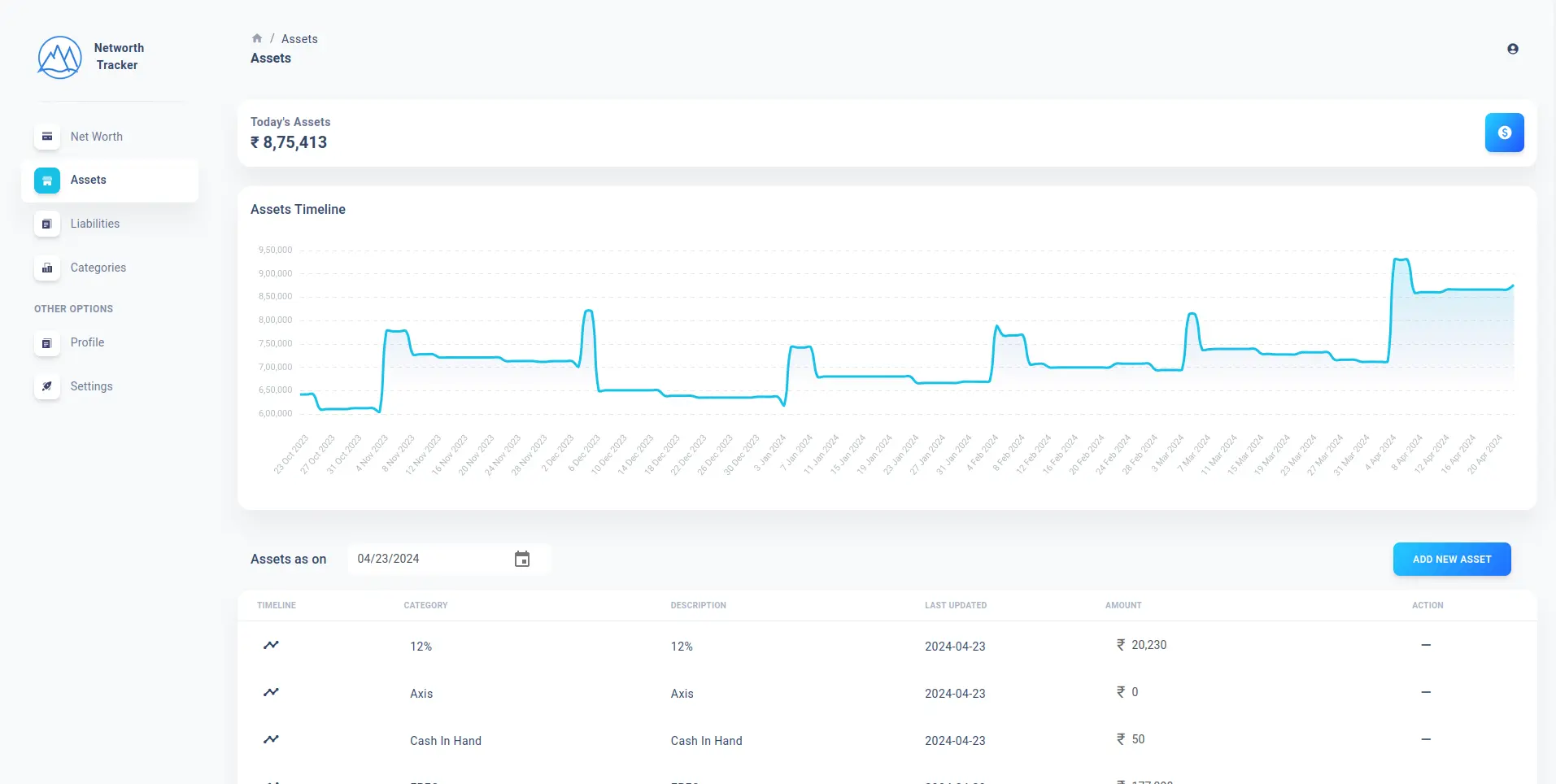Image resolution: width=1556 pixels, height=784 pixels.
Task: Click the Description column header
Action: point(698,605)
